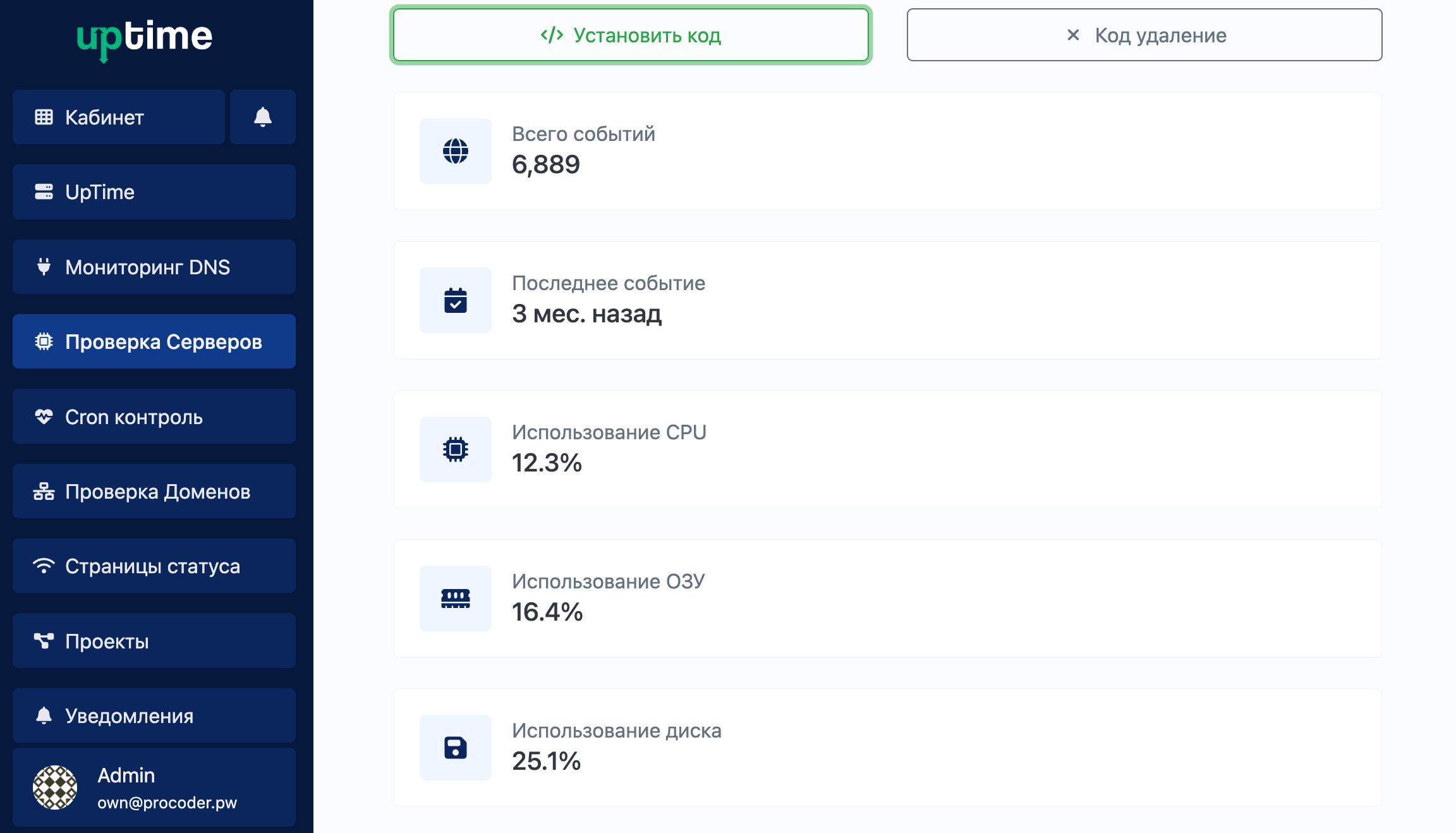Click the RAM memory icon in the ОЗУ card
Image resolution: width=1456 pixels, height=833 pixels.
pyautogui.click(x=455, y=599)
